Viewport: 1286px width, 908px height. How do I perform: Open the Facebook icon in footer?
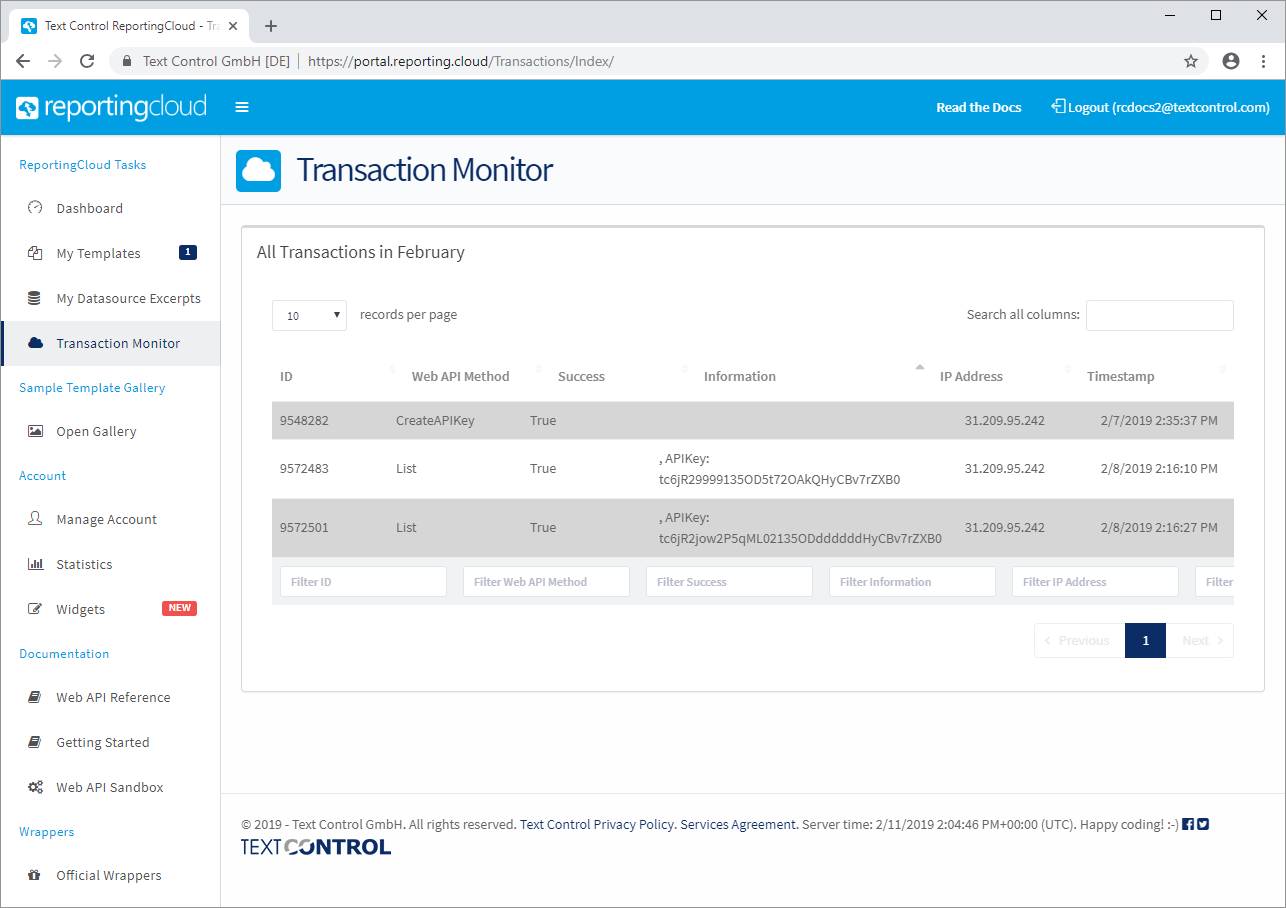click(x=1188, y=824)
